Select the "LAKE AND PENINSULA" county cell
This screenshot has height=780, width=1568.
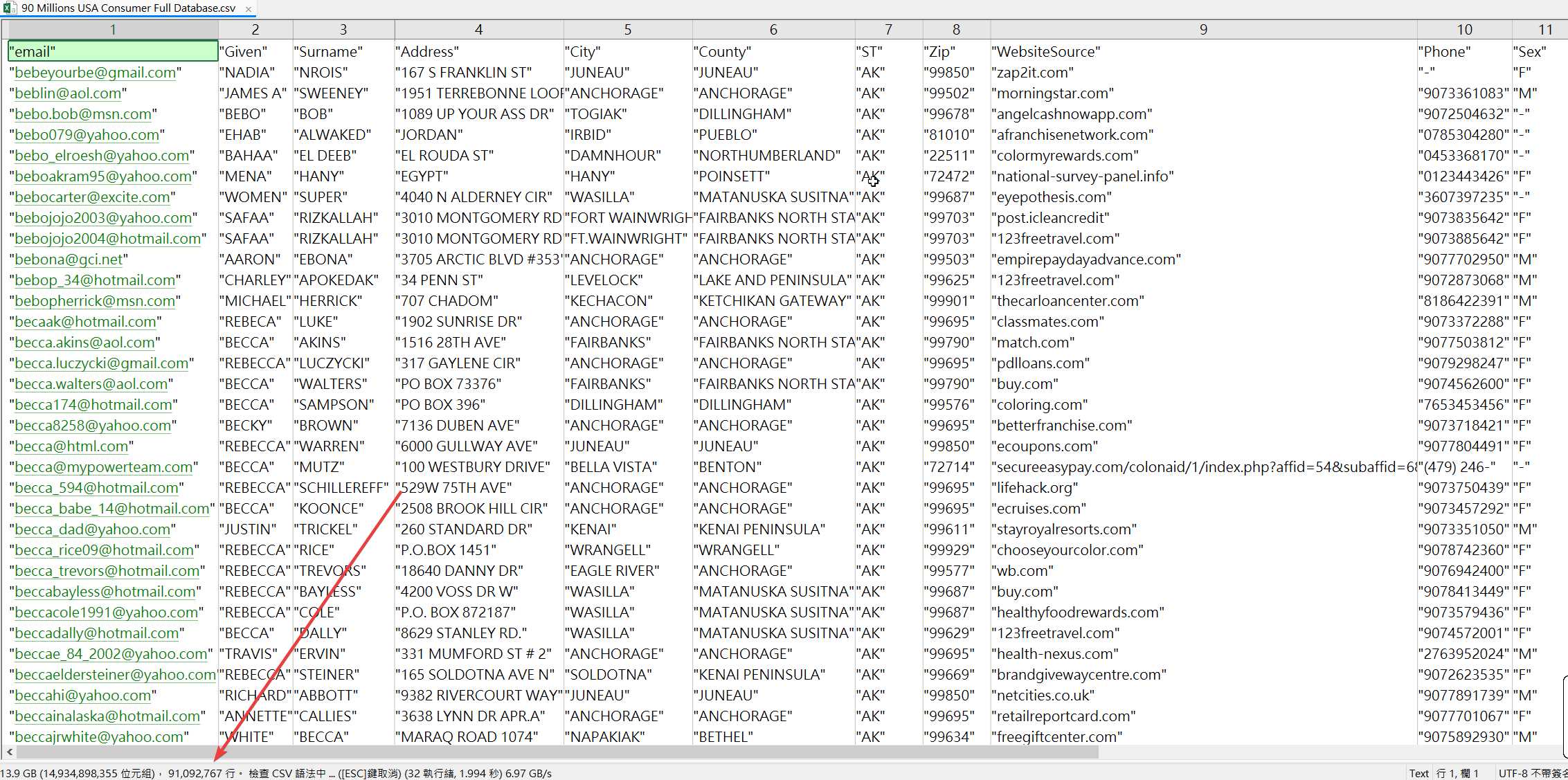pos(773,280)
